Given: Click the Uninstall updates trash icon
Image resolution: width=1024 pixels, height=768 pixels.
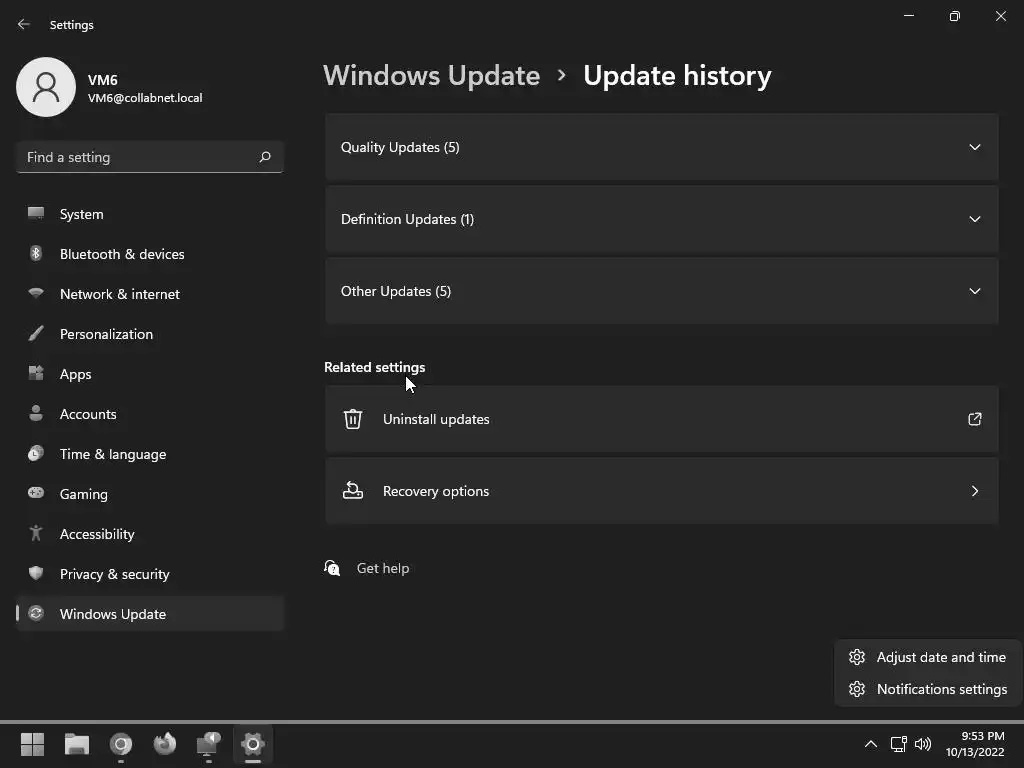Looking at the screenshot, I should pyautogui.click(x=353, y=419).
